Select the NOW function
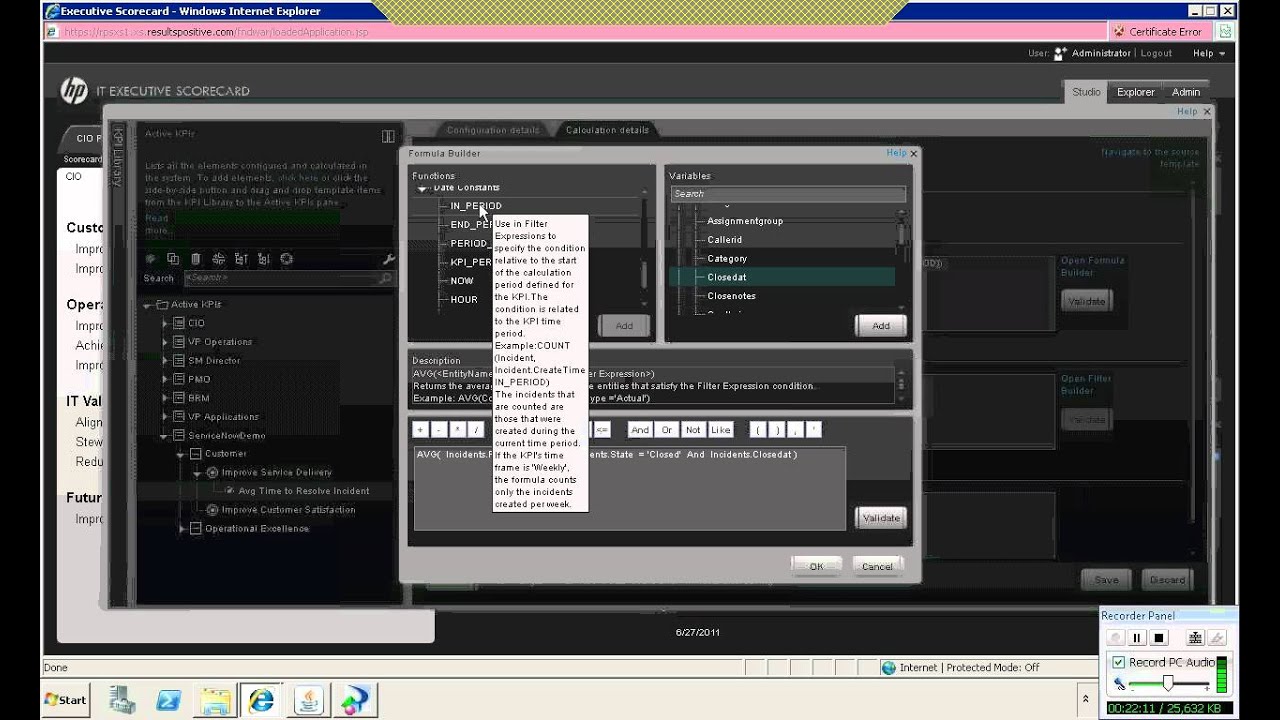Screen dimensions: 1280x720 click(462, 281)
